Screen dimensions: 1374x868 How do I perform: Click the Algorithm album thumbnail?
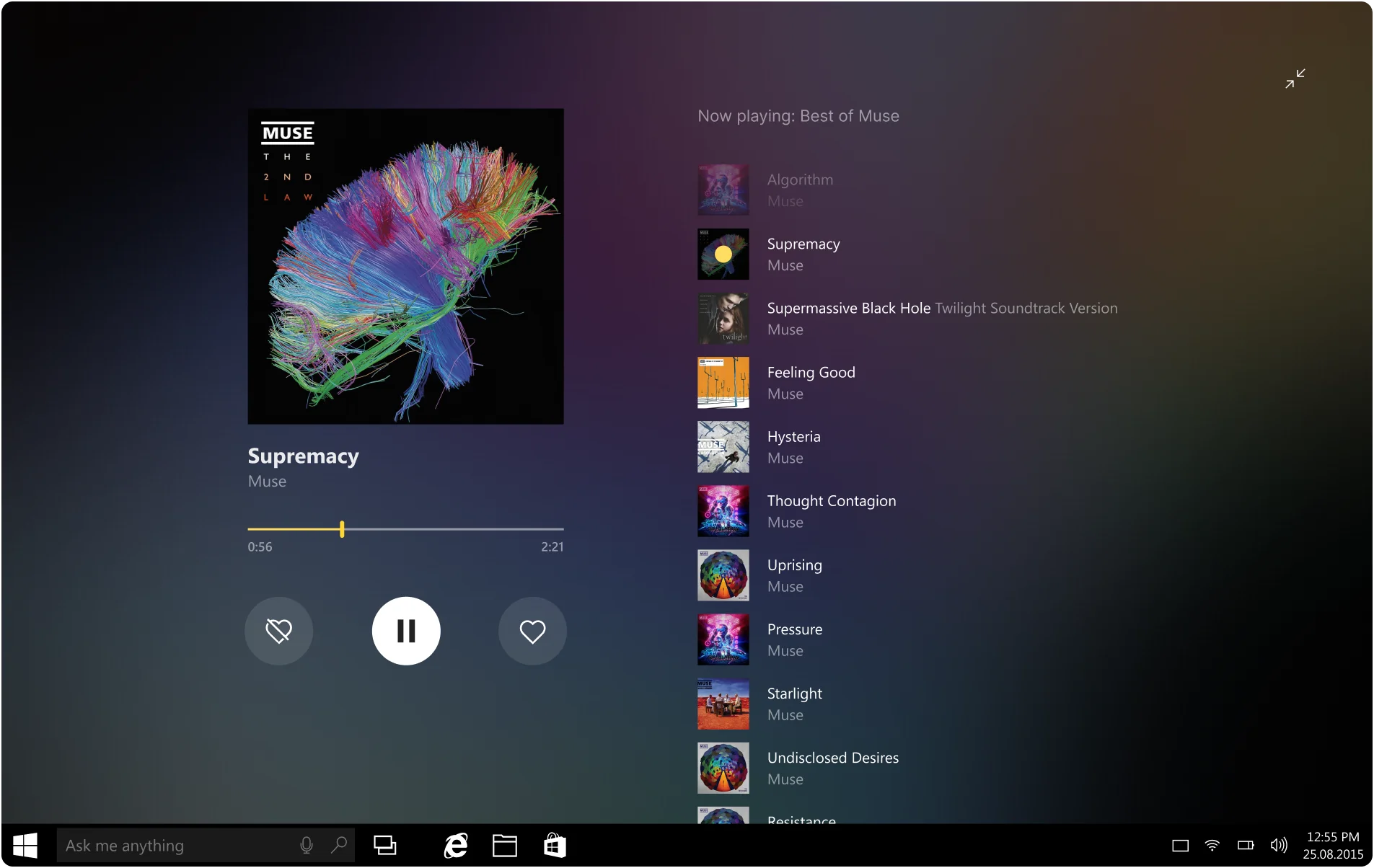(723, 190)
